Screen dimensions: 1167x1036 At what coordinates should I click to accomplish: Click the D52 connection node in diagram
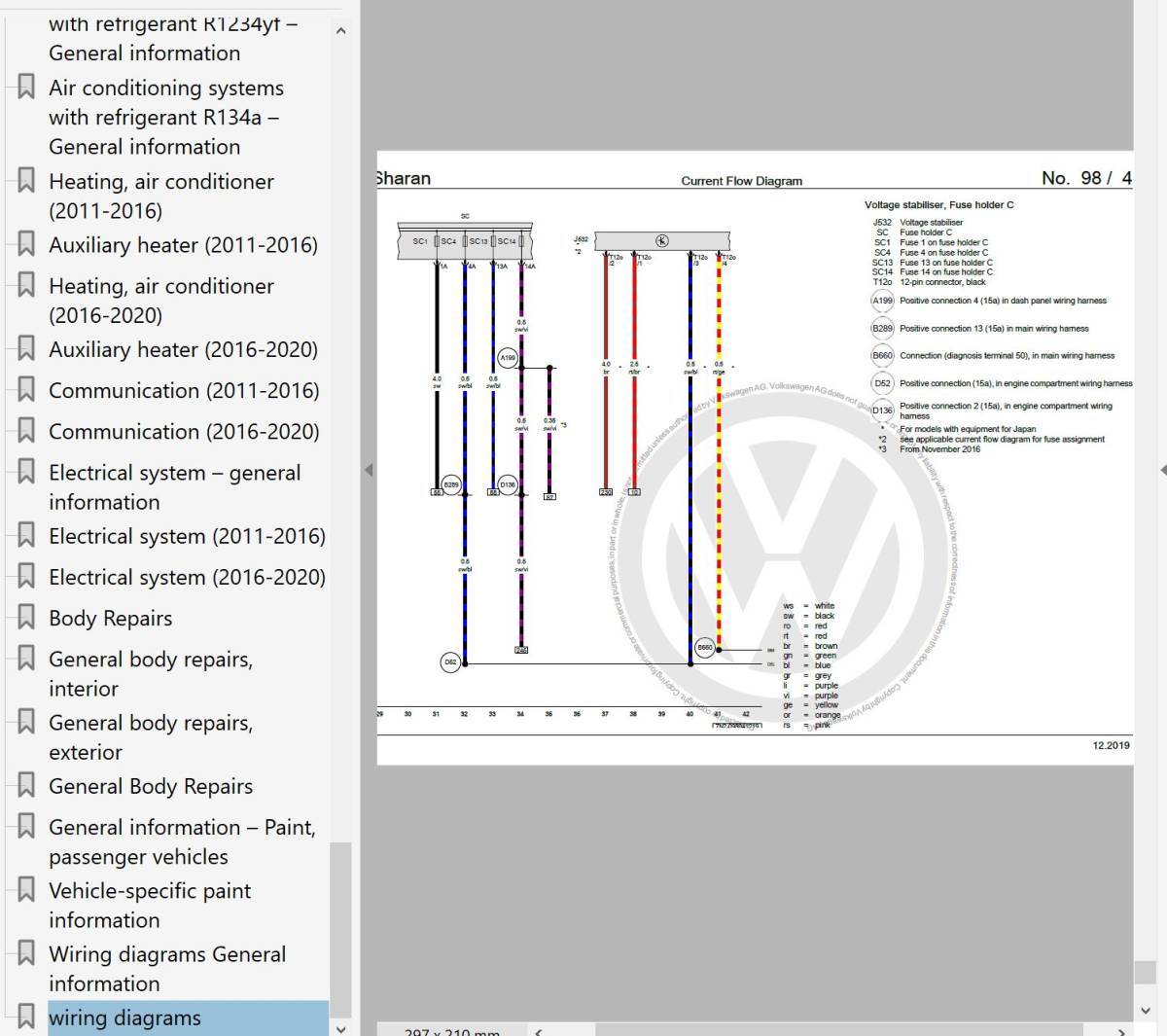click(450, 661)
